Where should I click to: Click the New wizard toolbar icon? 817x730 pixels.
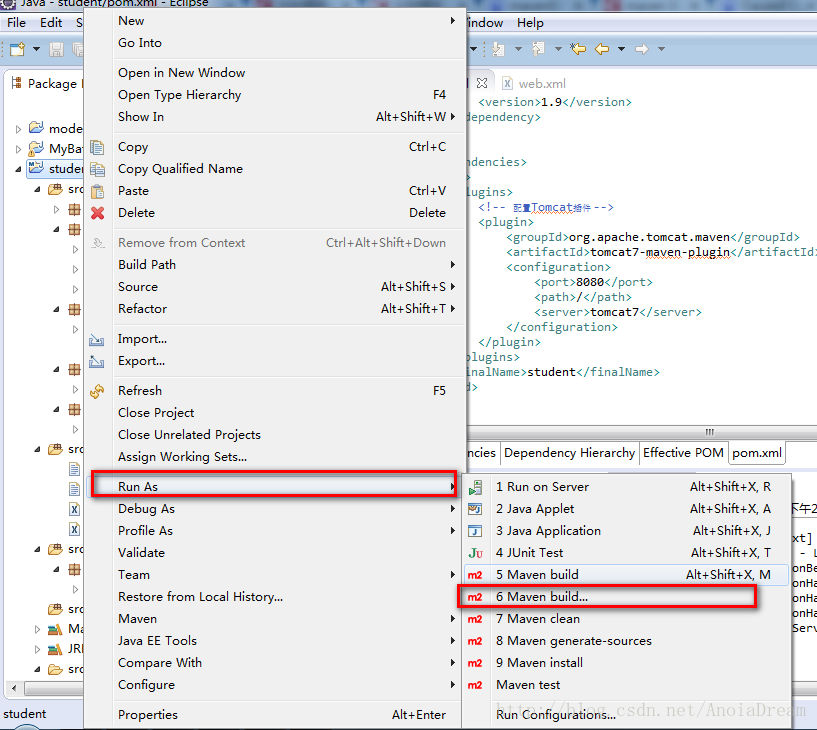(x=17, y=49)
